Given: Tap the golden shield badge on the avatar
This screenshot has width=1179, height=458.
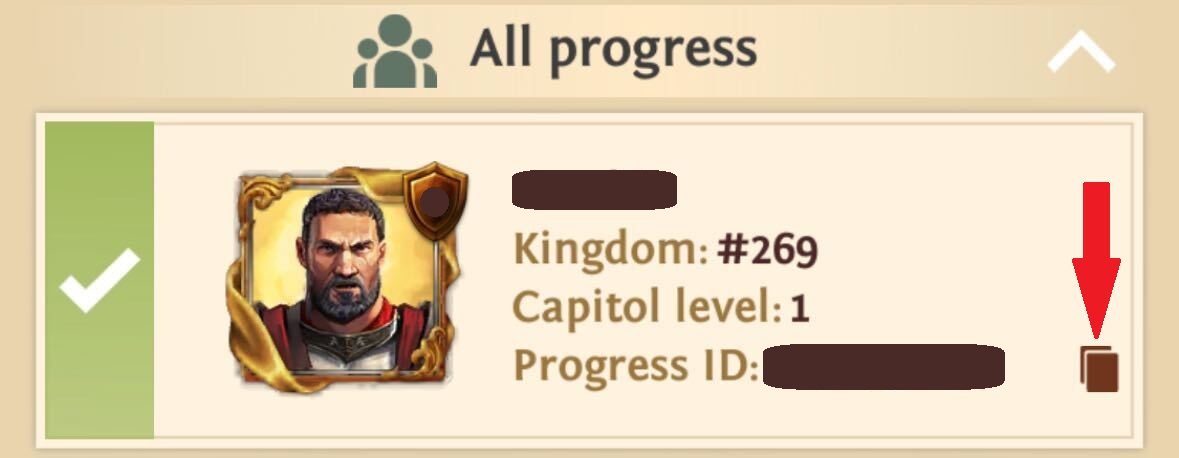Looking at the screenshot, I should (x=435, y=200).
